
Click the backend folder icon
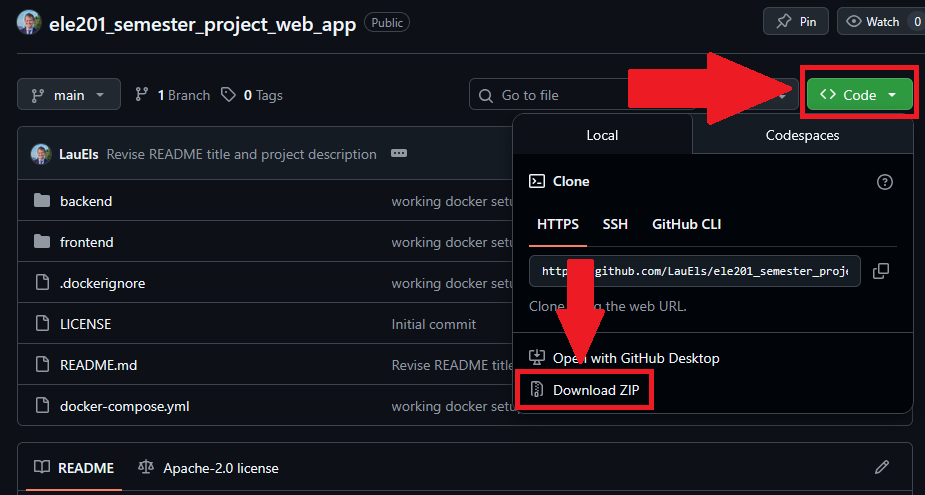click(x=42, y=201)
